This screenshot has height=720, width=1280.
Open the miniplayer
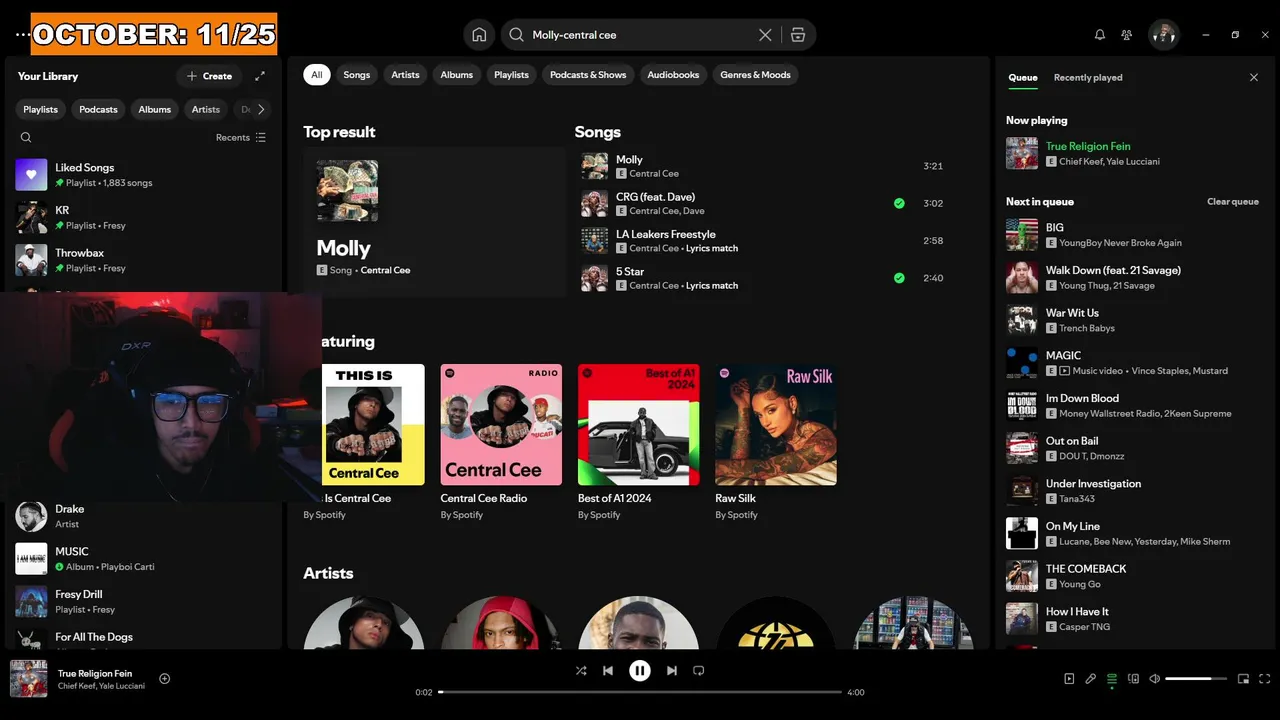point(1244,679)
